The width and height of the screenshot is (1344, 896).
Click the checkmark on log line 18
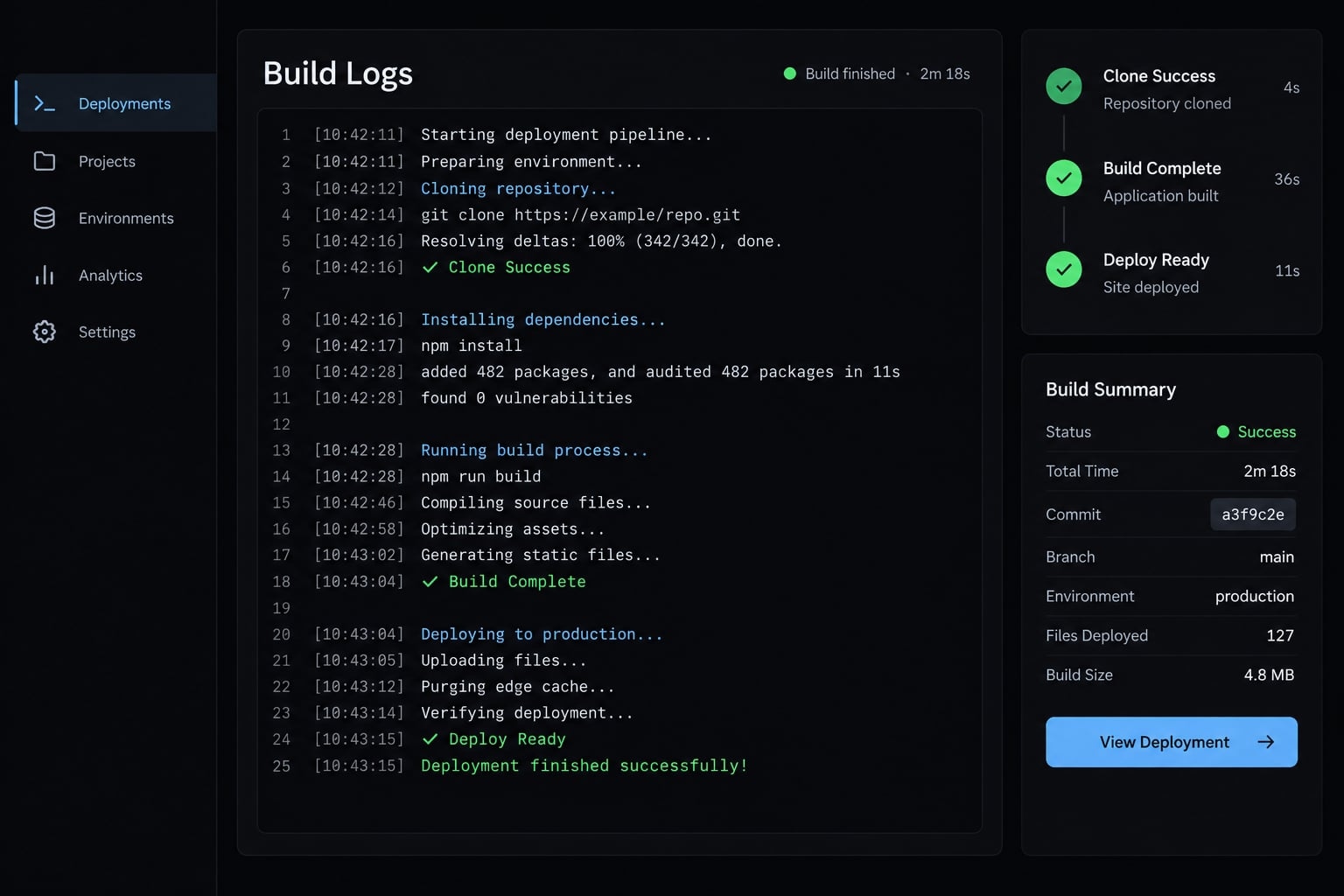click(x=430, y=582)
